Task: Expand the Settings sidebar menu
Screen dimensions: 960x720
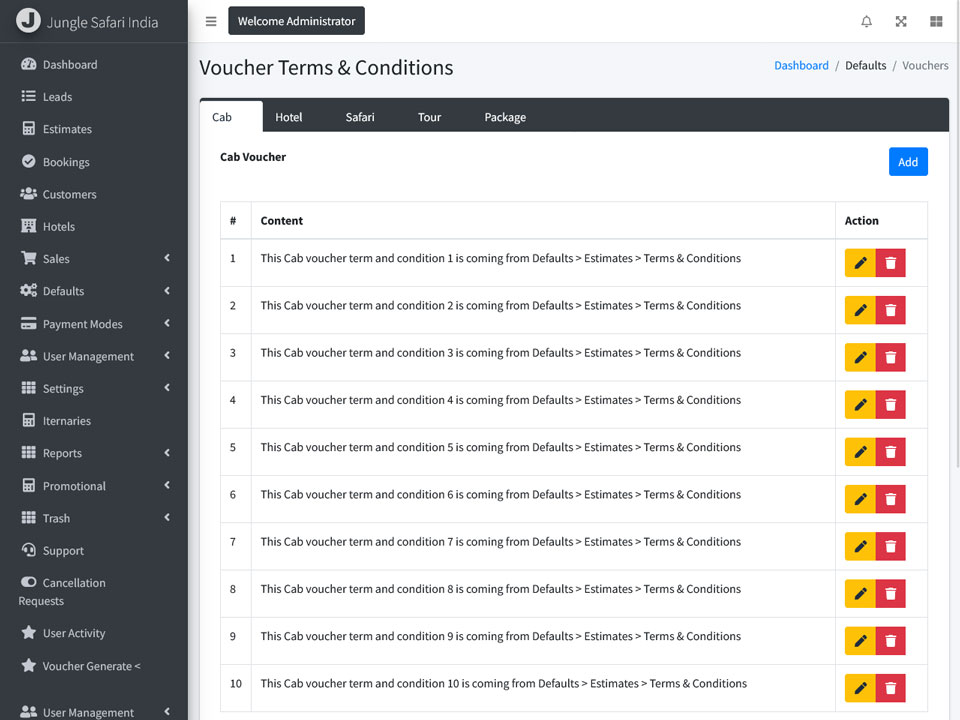Action: [94, 388]
